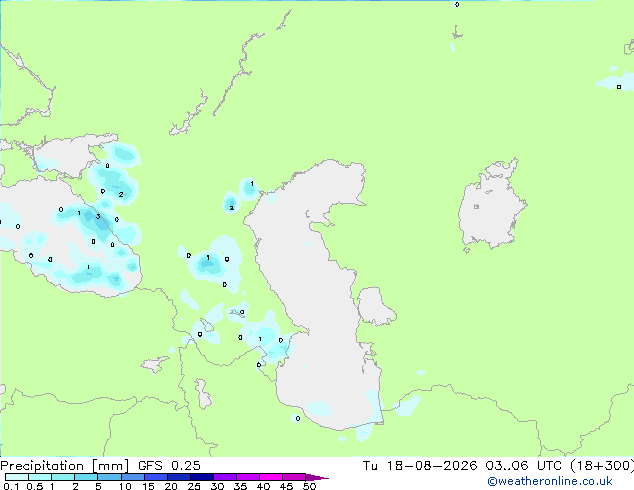Click the 1–2 mm legend color swatch
Image resolution: width=634 pixels, height=490 pixels.
[63, 477]
